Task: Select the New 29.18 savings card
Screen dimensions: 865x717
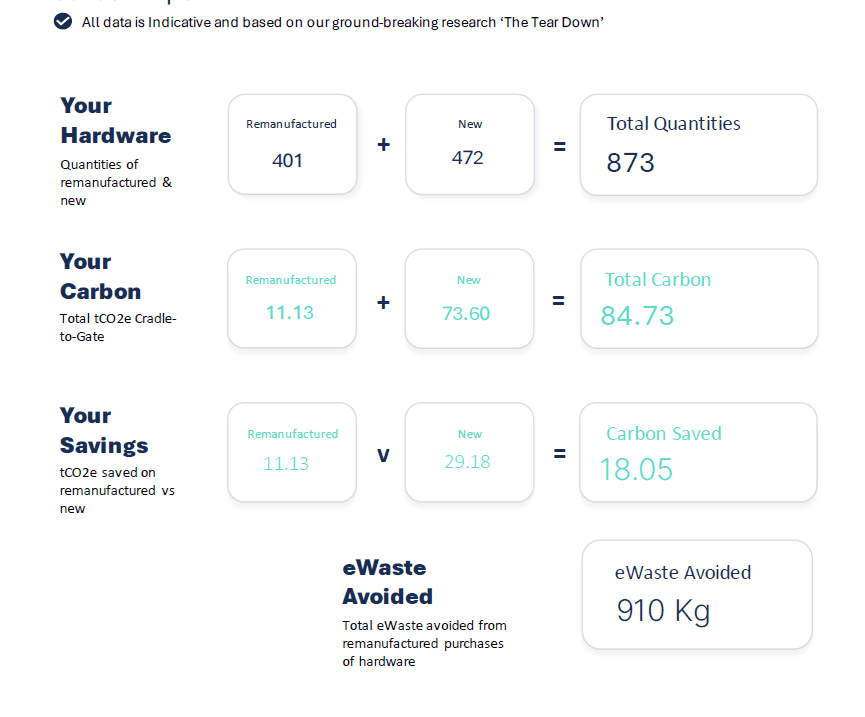Action: pyautogui.click(x=469, y=452)
